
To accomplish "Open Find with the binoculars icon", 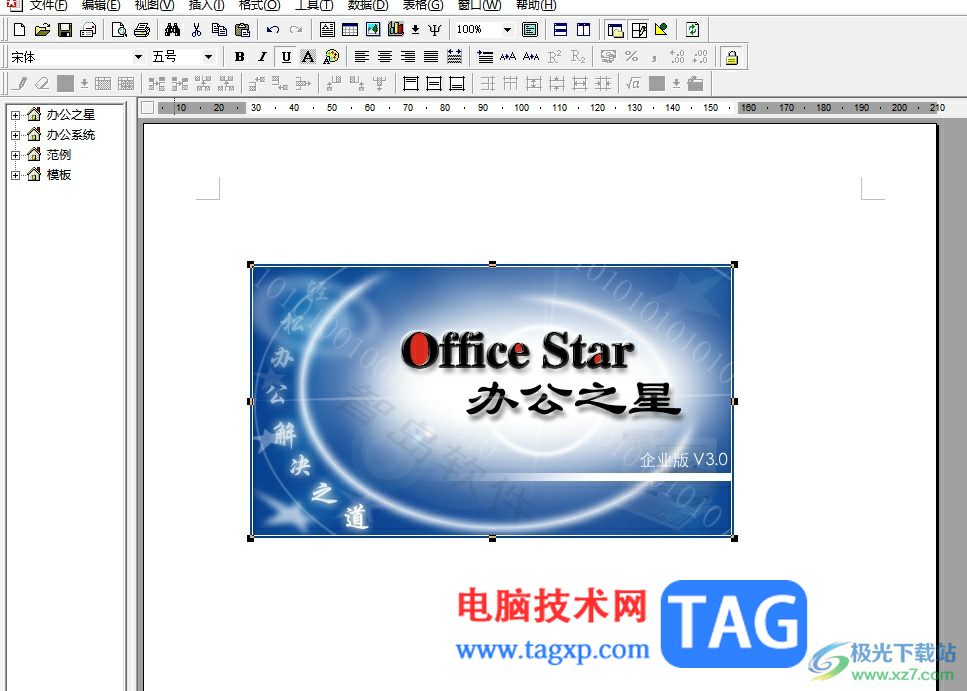I will point(173,30).
